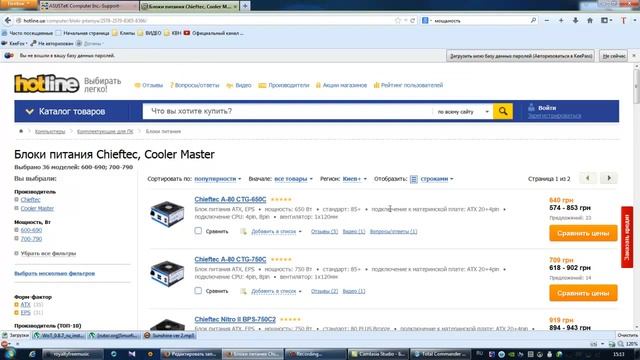
Task: Zoom out with the minus toolbar icon
Action: coord(547,20)
